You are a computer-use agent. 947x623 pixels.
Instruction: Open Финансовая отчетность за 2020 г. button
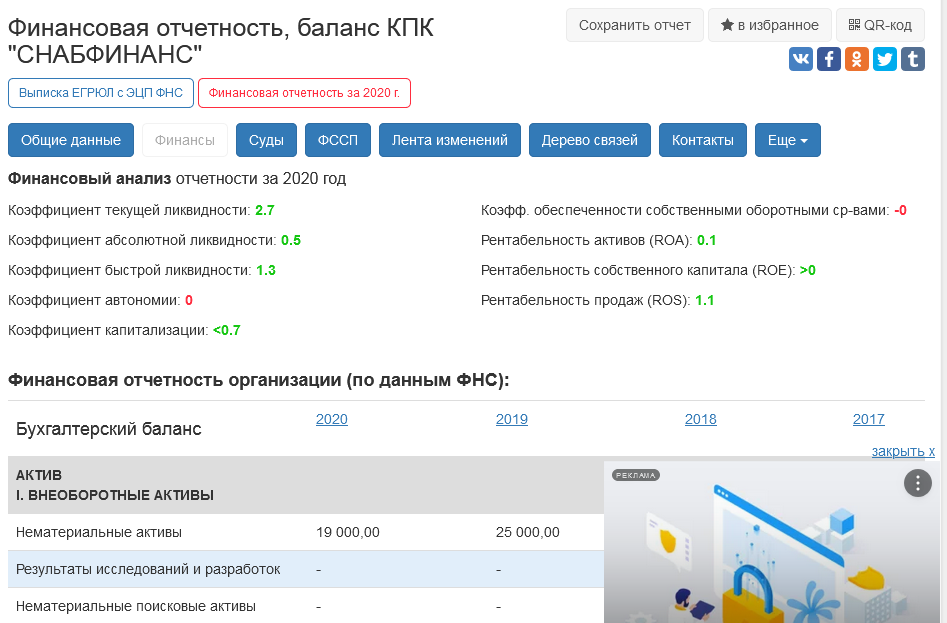[304, 93]
